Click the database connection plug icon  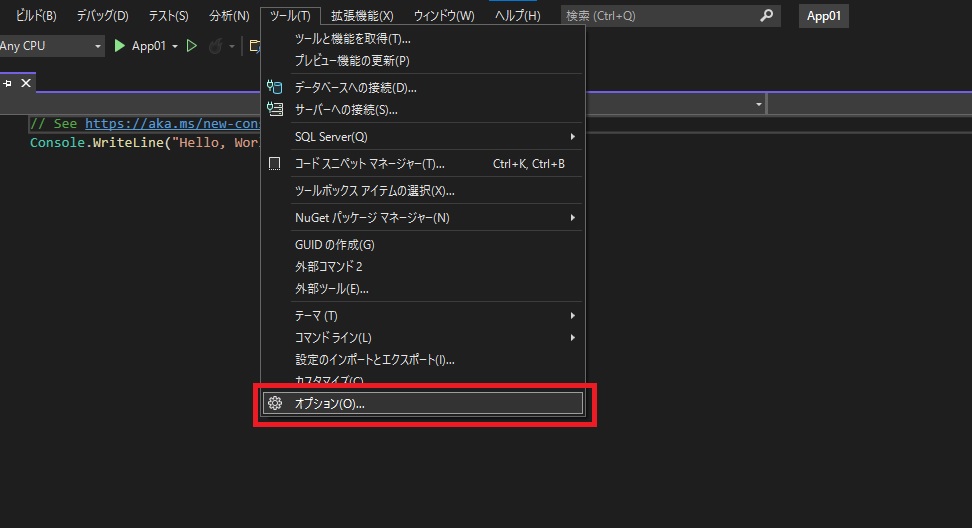tap(275, 88)
